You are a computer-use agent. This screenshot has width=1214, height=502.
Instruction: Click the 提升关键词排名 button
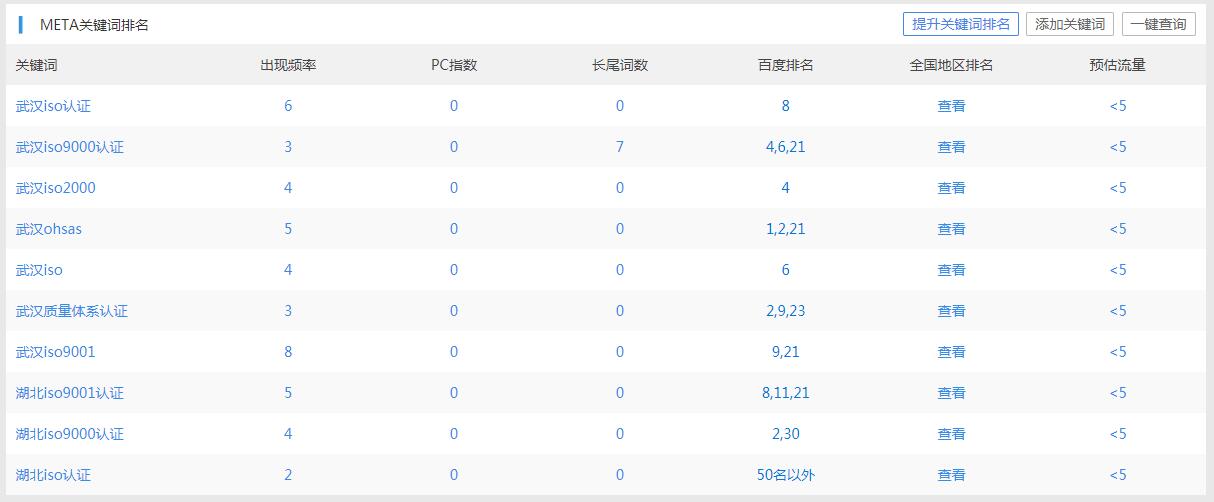tap(960, 24)
